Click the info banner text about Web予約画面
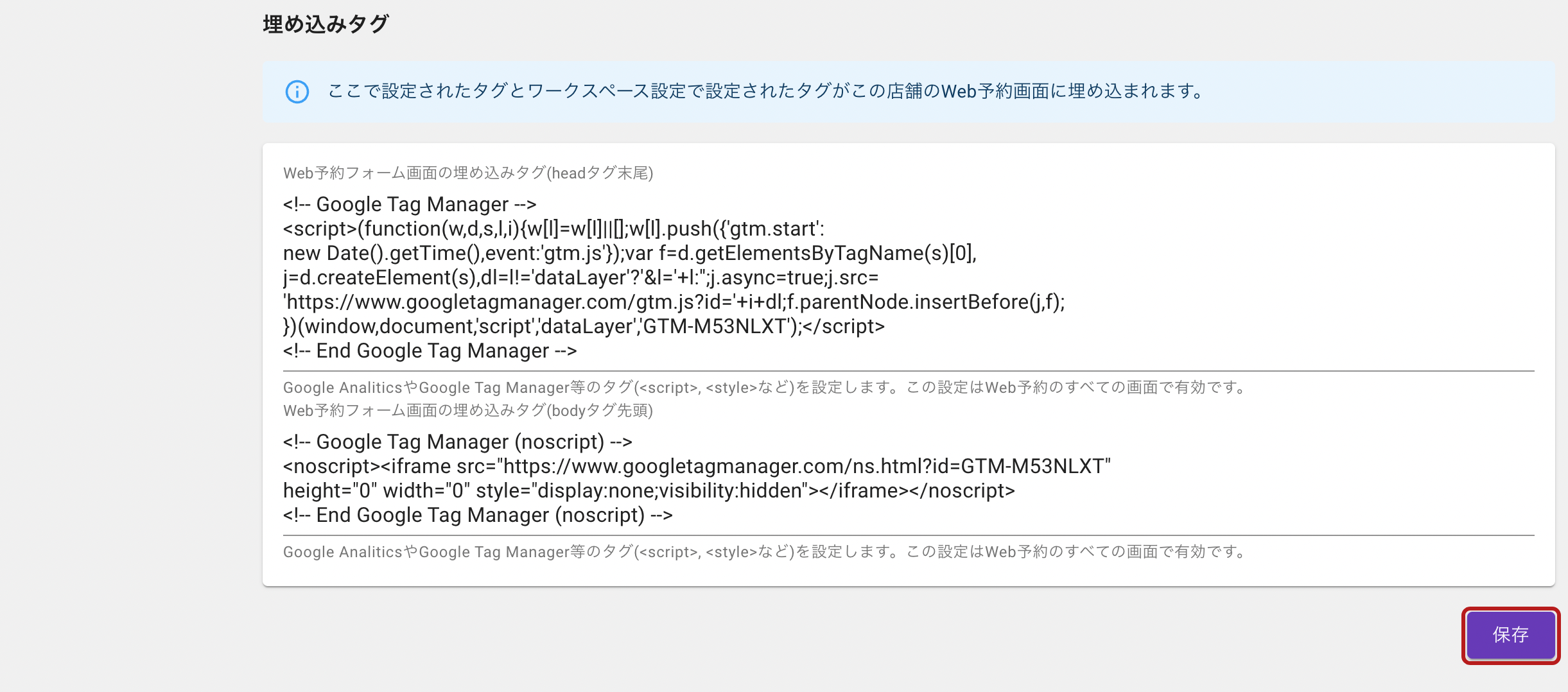 point(765,91)
